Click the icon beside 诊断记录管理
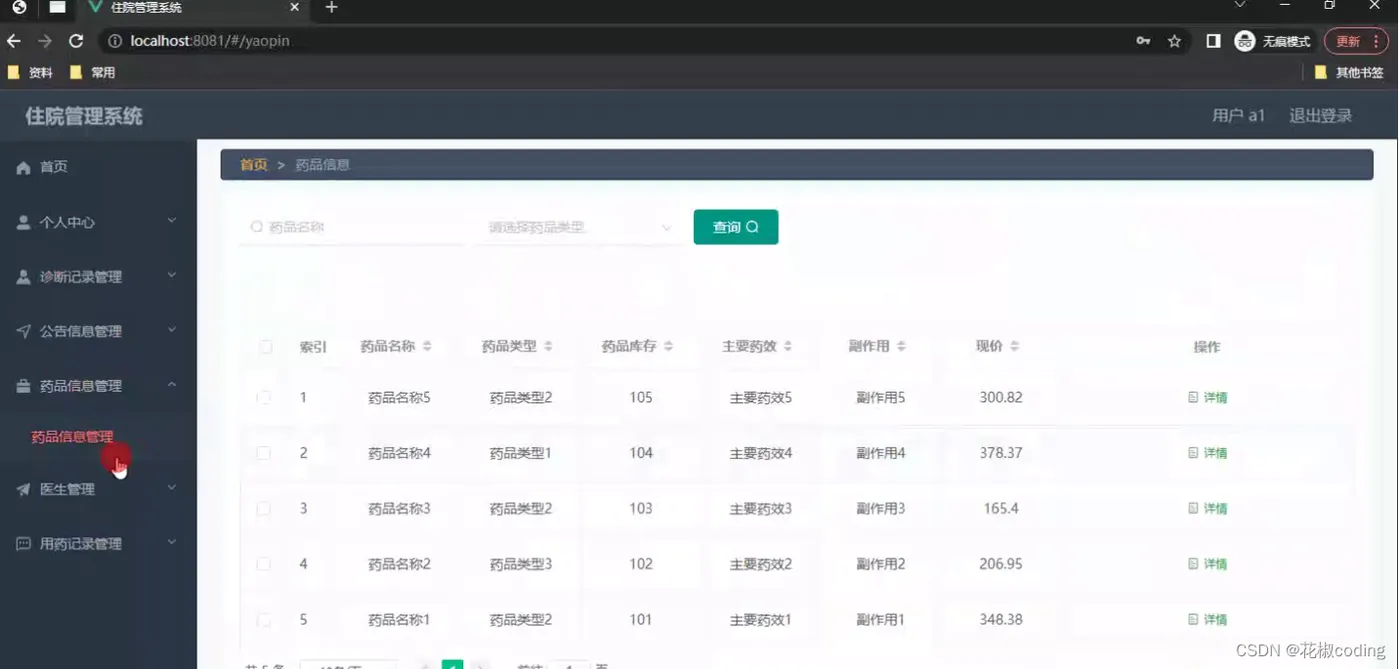 coord(23,277)
